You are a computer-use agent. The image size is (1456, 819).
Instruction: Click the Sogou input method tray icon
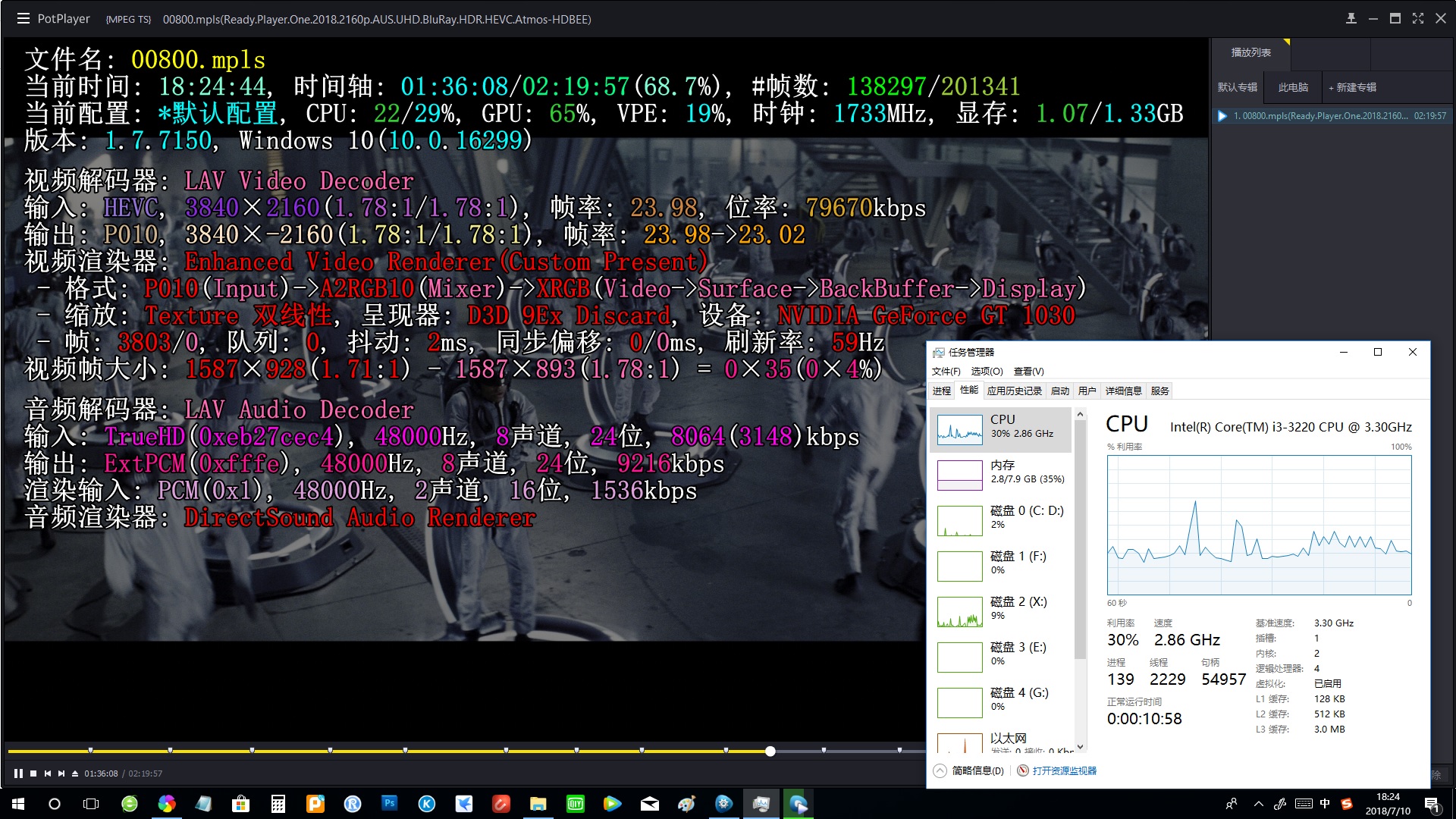pos(1347,804)
